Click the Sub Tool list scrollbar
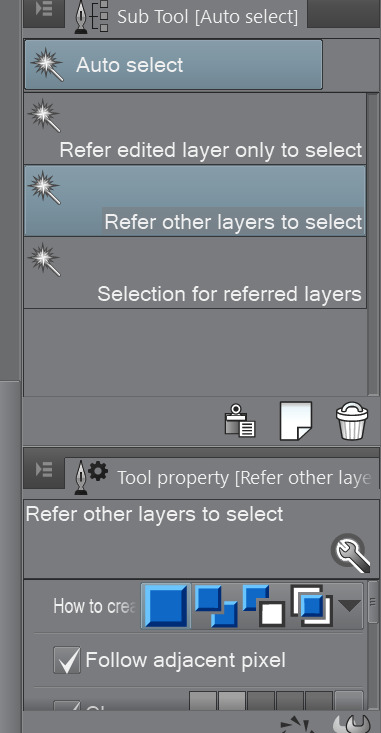381x733 pixels. pos(373,244)
